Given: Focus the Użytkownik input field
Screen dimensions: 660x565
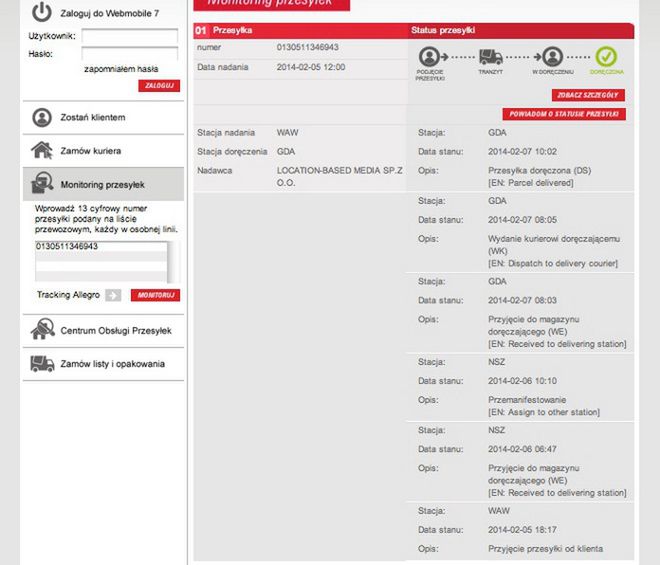Looking at the screenshot, I should [x=130, y=36].
